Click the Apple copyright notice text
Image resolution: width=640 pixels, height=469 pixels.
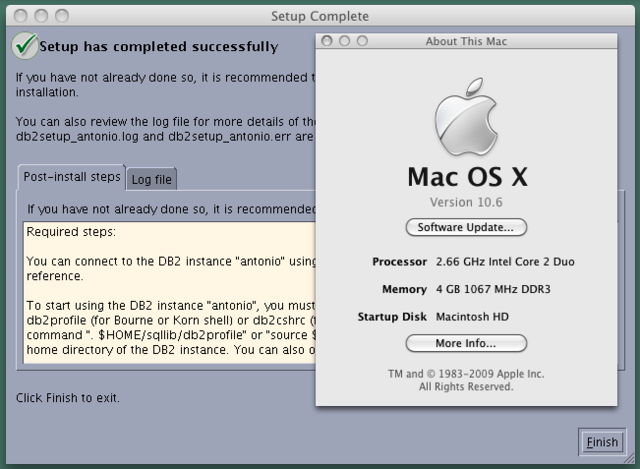click(x=466, y=380)
